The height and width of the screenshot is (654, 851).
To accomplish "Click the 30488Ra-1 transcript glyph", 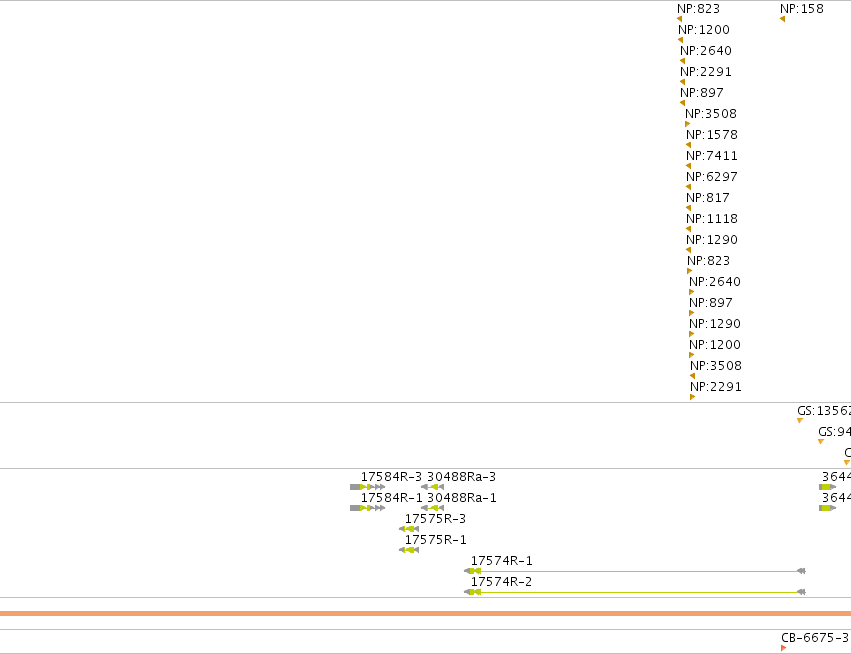I will point(433,509).
